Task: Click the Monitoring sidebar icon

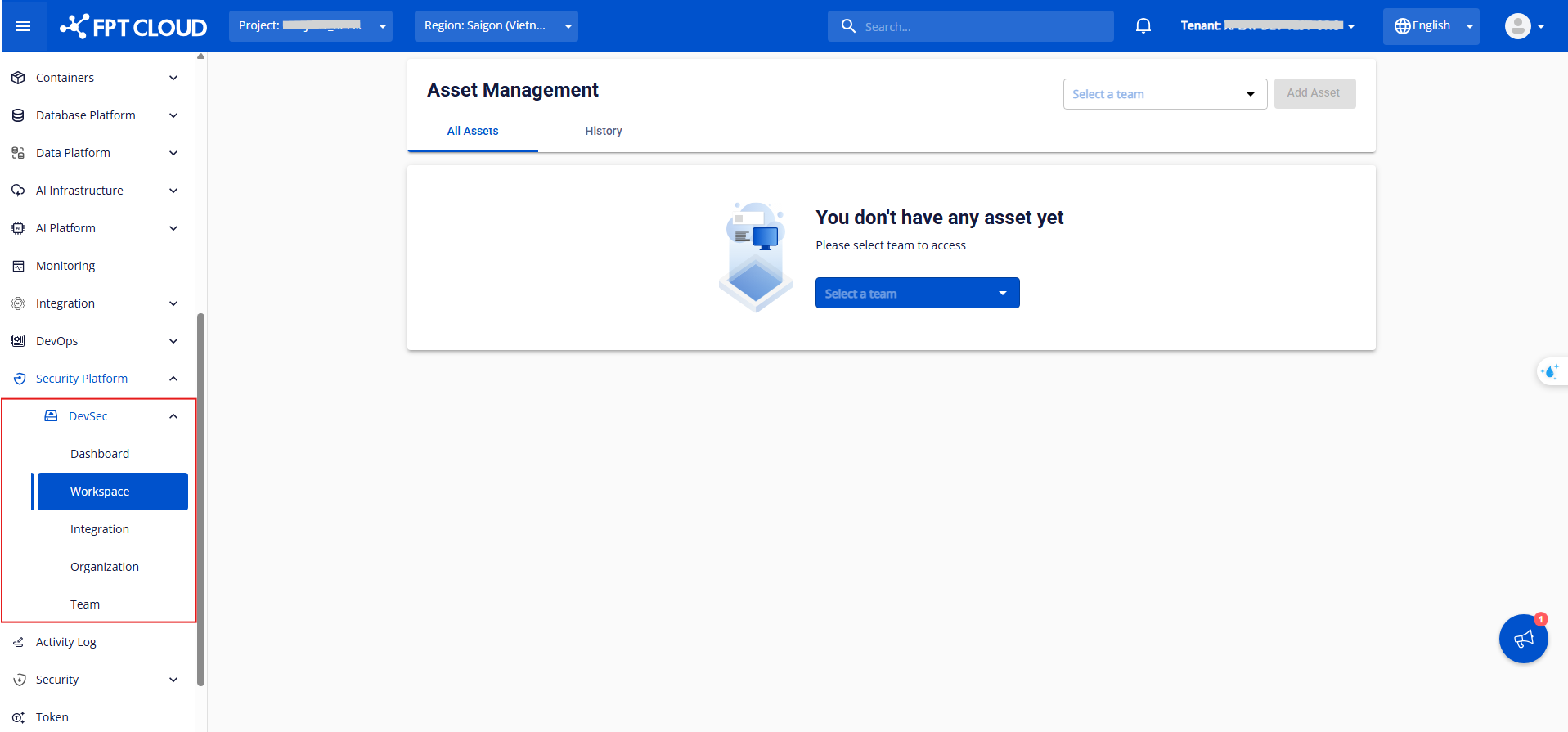Action: coord(18,266)
